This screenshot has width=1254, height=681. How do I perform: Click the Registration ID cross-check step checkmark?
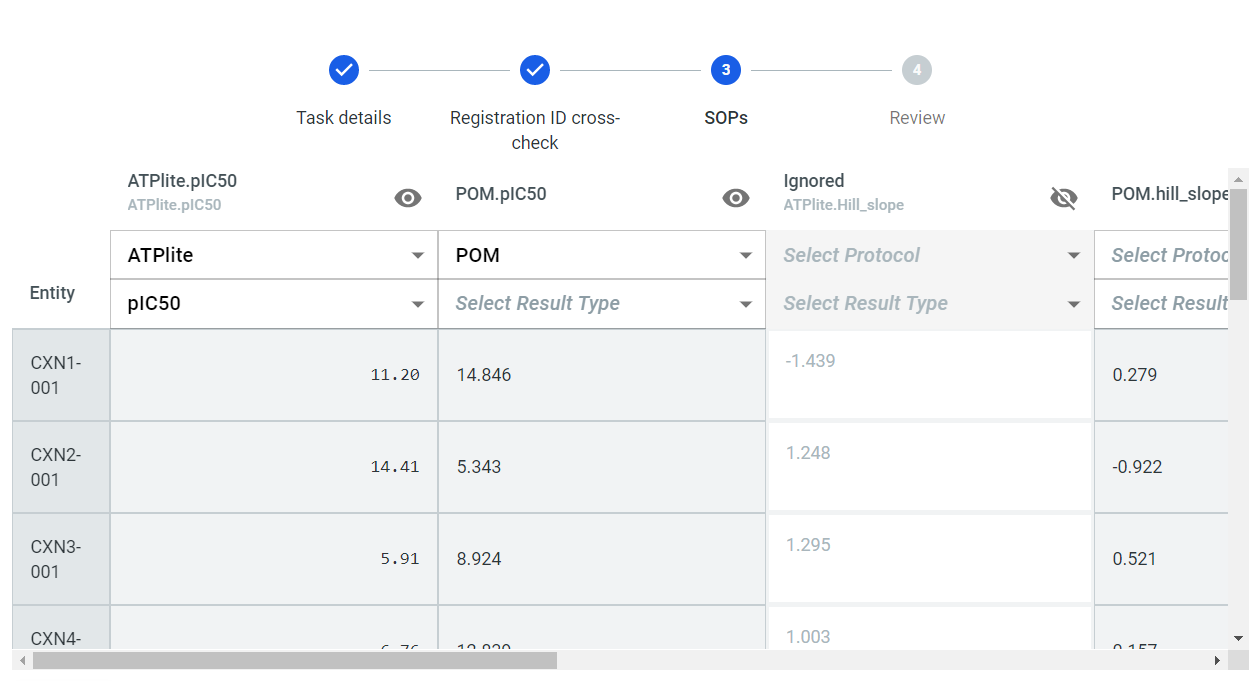pos(535,70)
